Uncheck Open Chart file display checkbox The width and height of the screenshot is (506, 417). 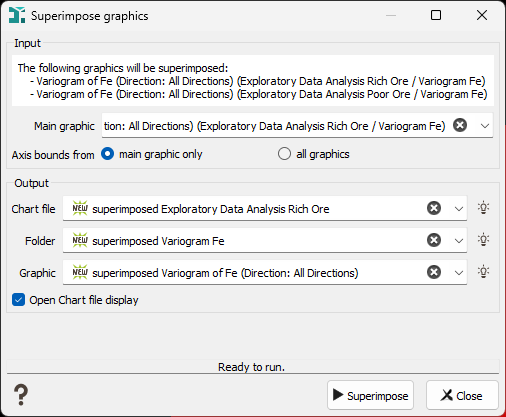[x=18, y=300]
